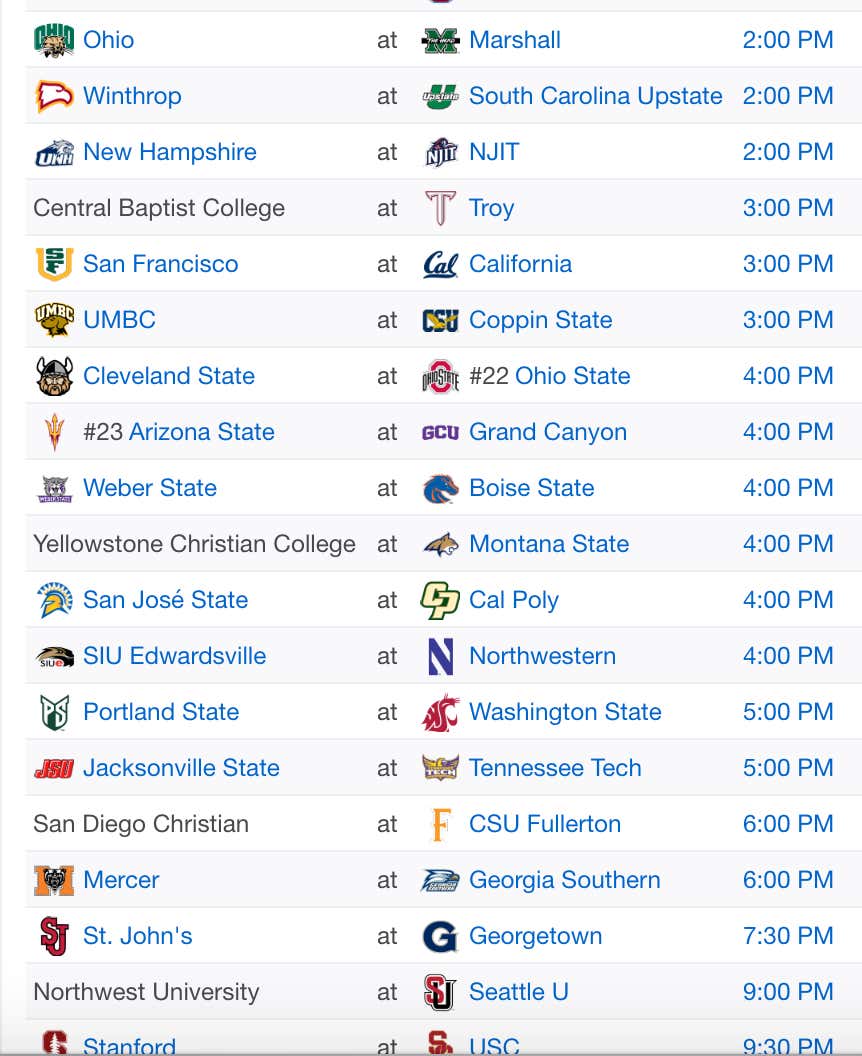
Task: Click the Boise State bronco logo
Action: tap(440, 488)
